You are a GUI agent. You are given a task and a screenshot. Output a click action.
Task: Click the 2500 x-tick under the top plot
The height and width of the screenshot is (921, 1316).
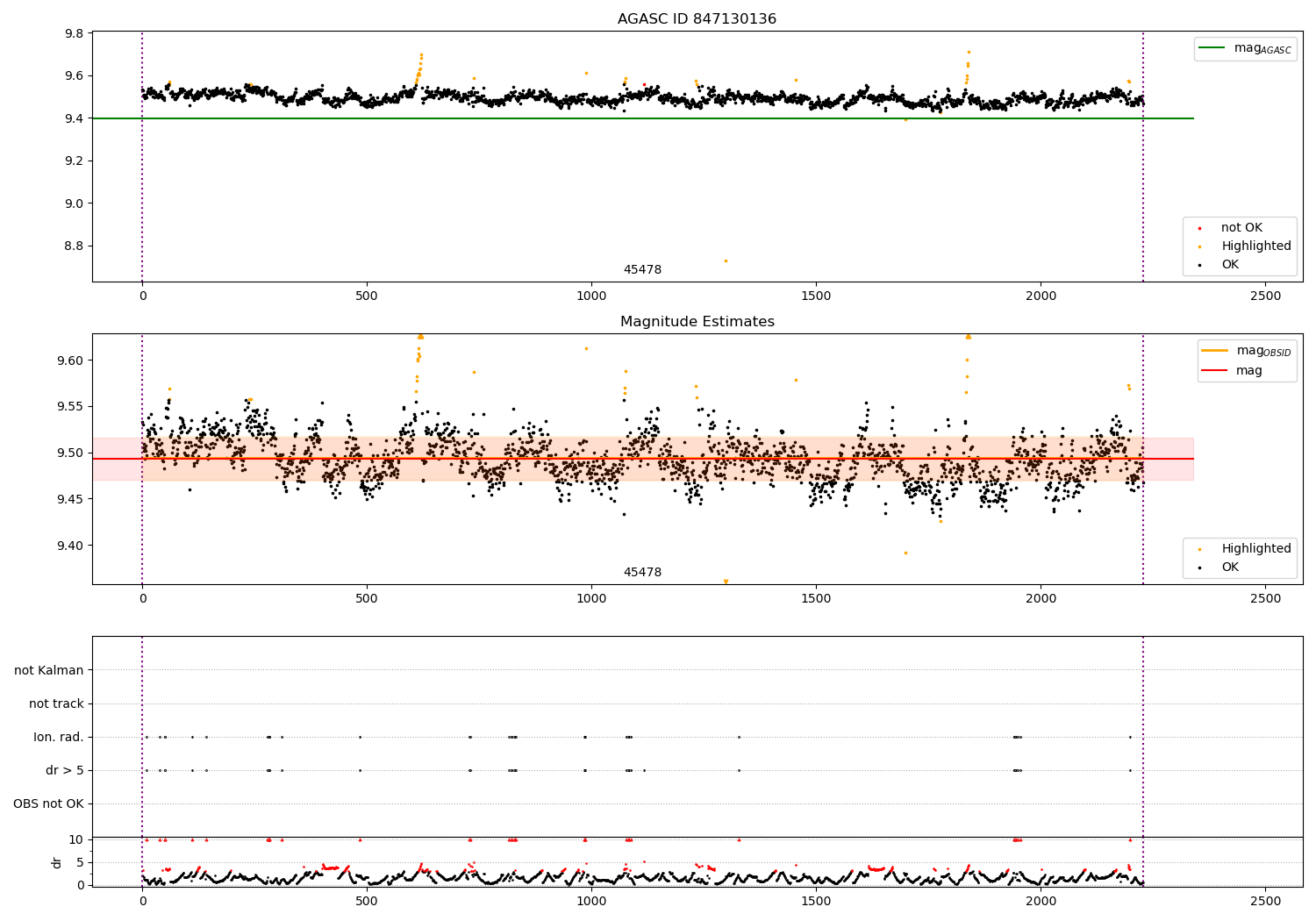click(x=1265, y=296)
